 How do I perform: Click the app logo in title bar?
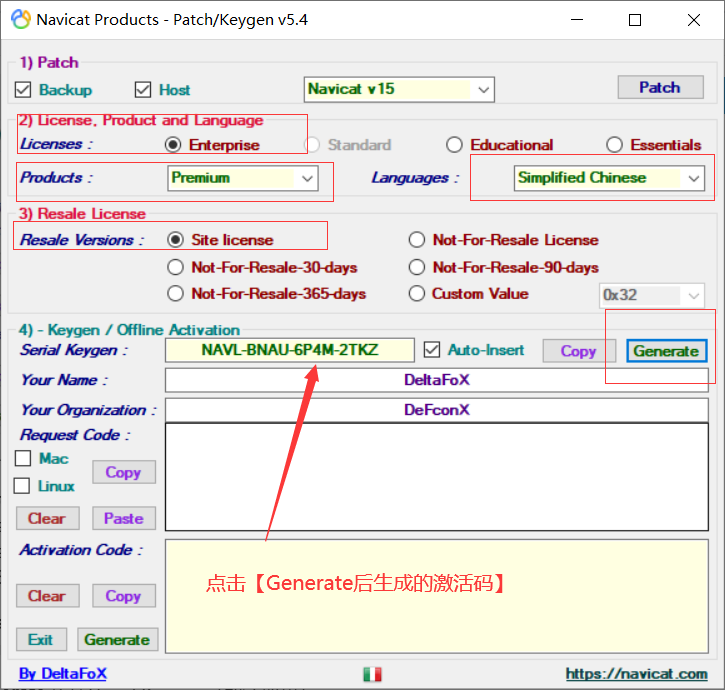point(21,19)
